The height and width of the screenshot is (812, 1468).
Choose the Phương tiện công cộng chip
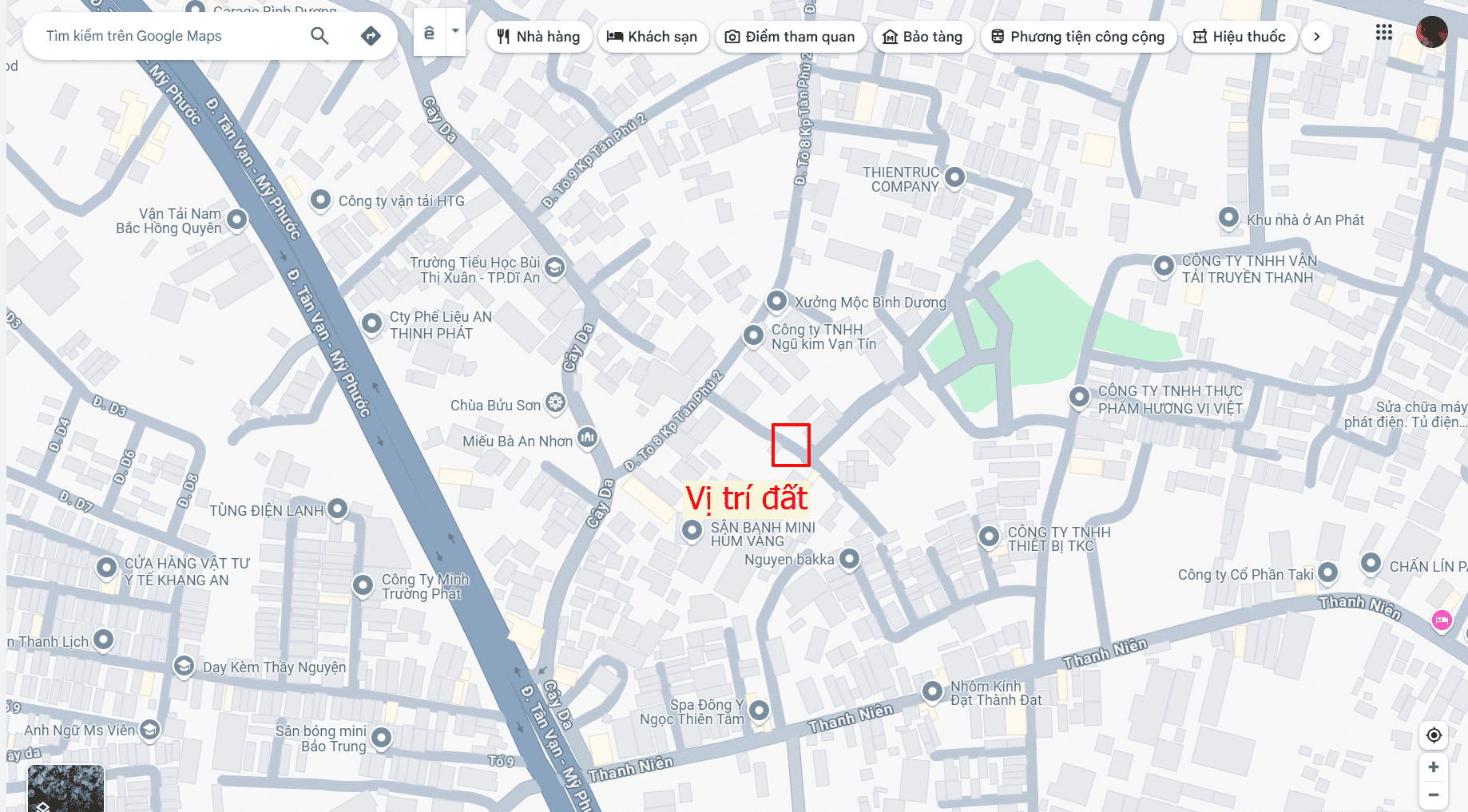[x=1078, y=37]
